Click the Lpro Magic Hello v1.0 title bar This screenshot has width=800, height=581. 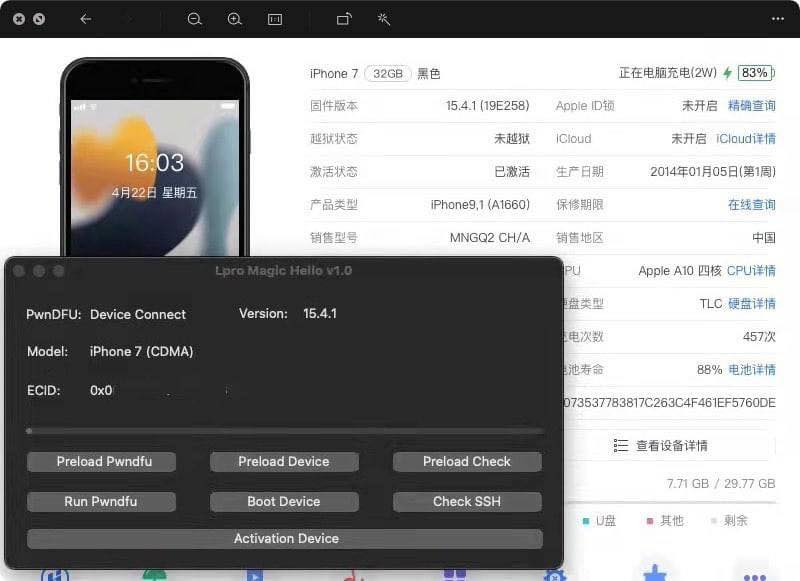click(x=284, y=271)
